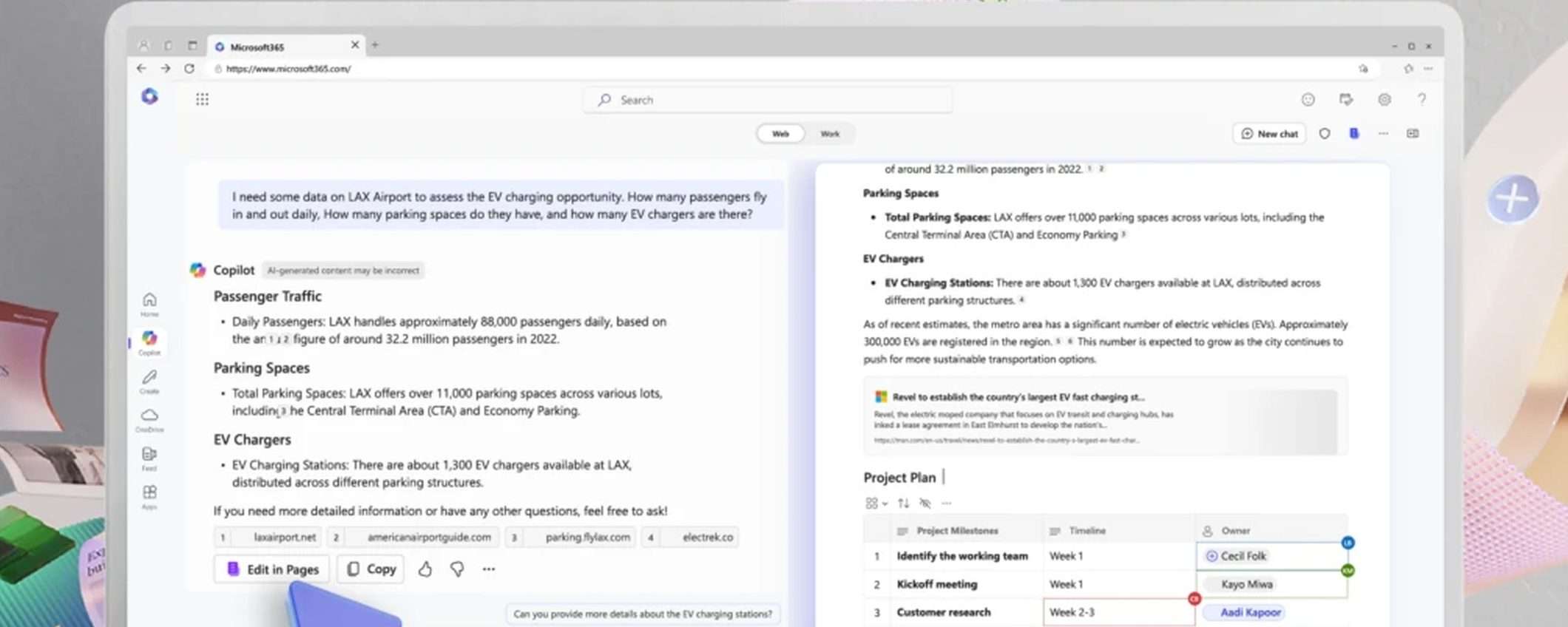Click the Edit in Pages button
The image size is (1568, 627).
pyautogui.click(x=273, y=569)
